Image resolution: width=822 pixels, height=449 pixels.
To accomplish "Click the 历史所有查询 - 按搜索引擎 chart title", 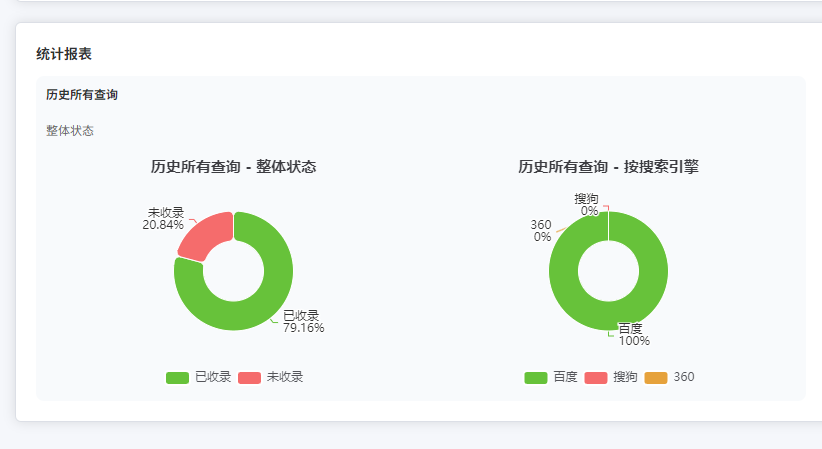I will click(x=608, y=167).
